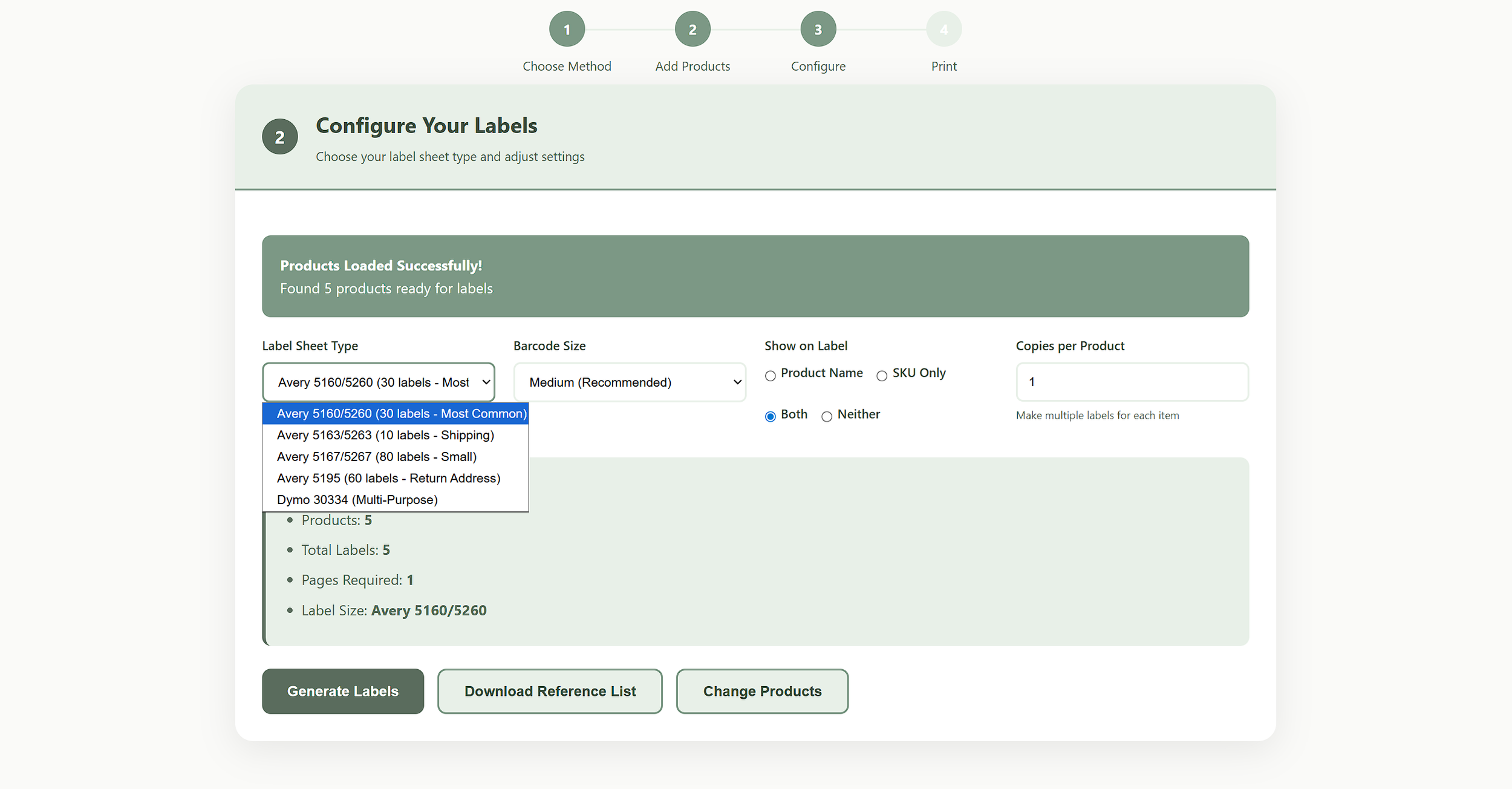Click the step 1 Choose Method circle
The width and height of the screenshot is (1512, 789).
[567, 28]
